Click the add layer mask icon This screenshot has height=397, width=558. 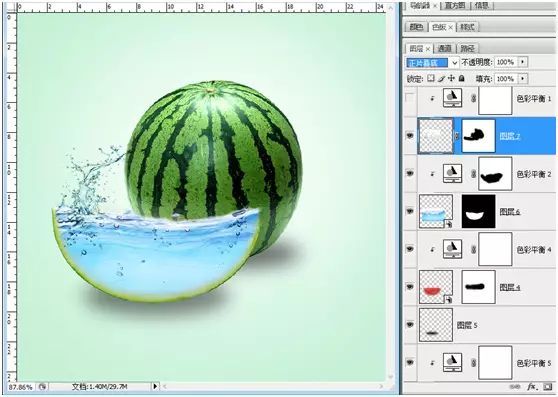(548, 387)
